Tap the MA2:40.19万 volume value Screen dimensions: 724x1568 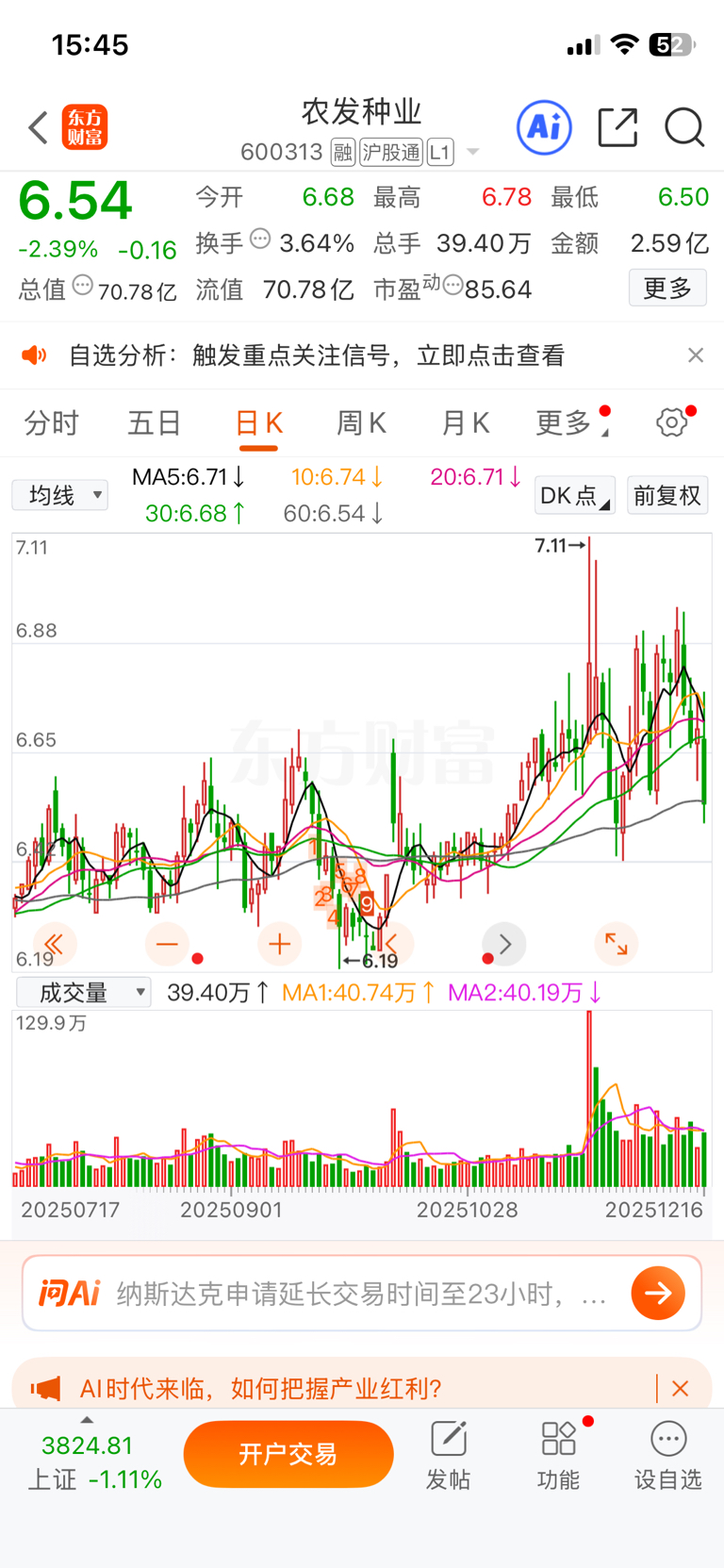524,992
